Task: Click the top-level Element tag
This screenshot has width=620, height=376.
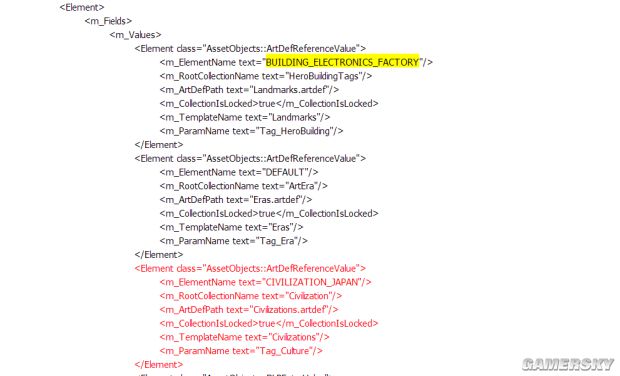Action: [x=82, y=7]
